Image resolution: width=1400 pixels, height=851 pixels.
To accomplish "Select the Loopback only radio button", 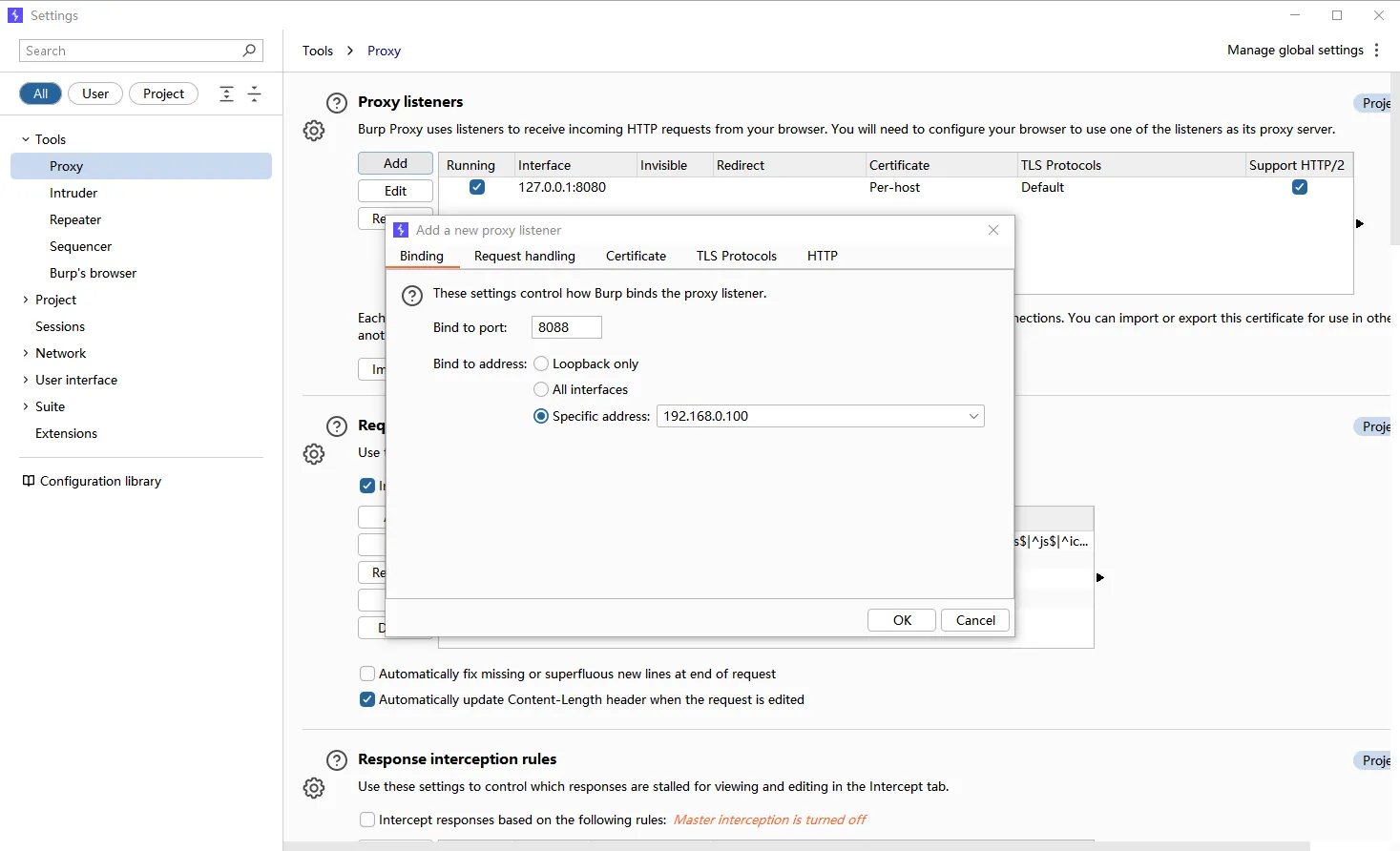I will pyautogui.click(x=541, y=363).
